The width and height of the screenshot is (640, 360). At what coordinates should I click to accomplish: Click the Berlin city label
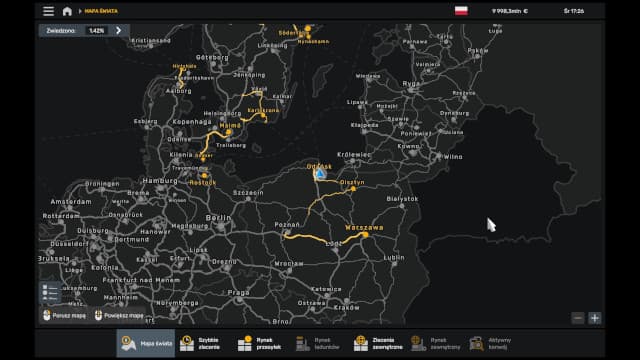coord(218,218)
